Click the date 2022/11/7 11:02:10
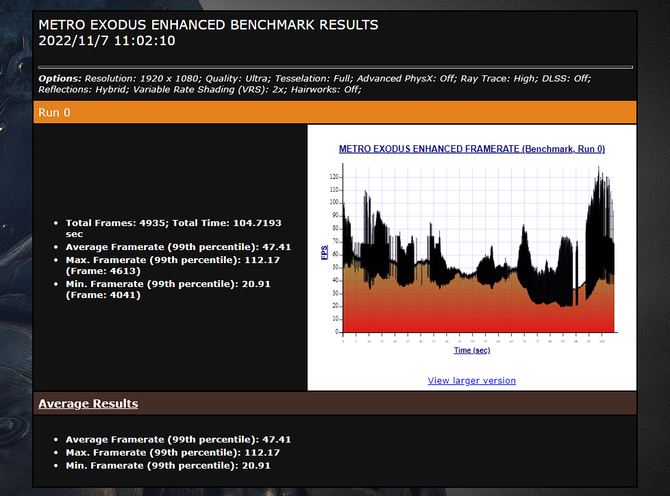 [107, 41]
